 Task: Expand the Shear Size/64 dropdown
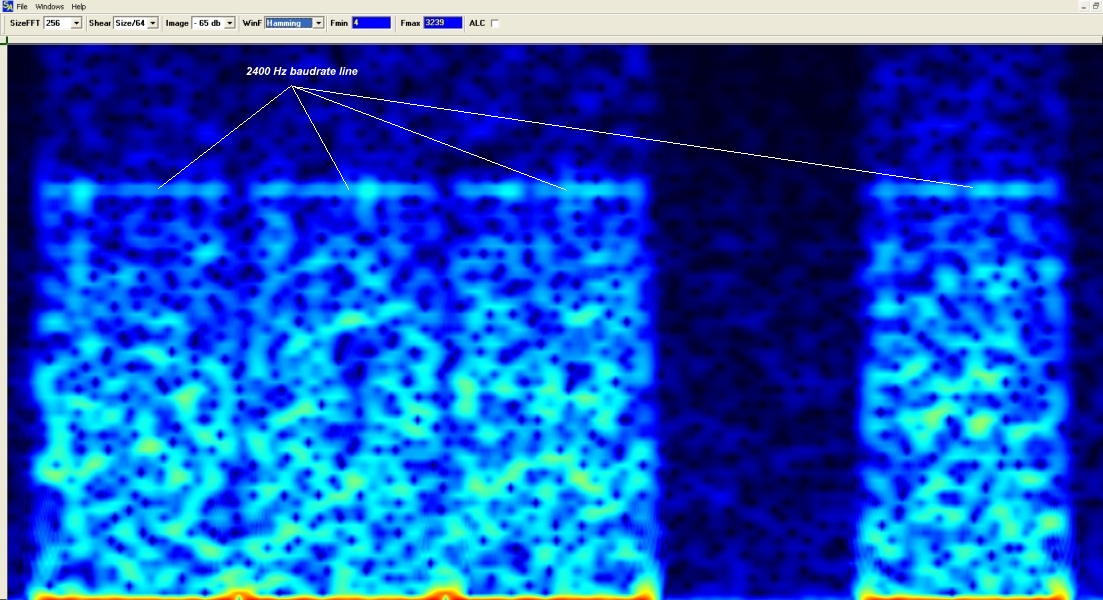pos(153,23)
